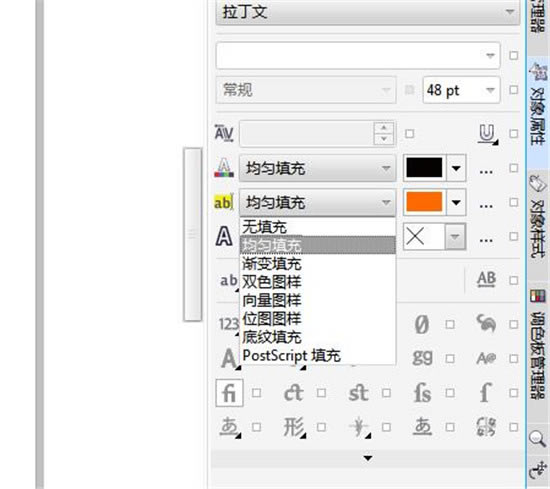Click the orange background fill swatch
This screenshot has height=489, width=550.
click(x=424, y=202)
